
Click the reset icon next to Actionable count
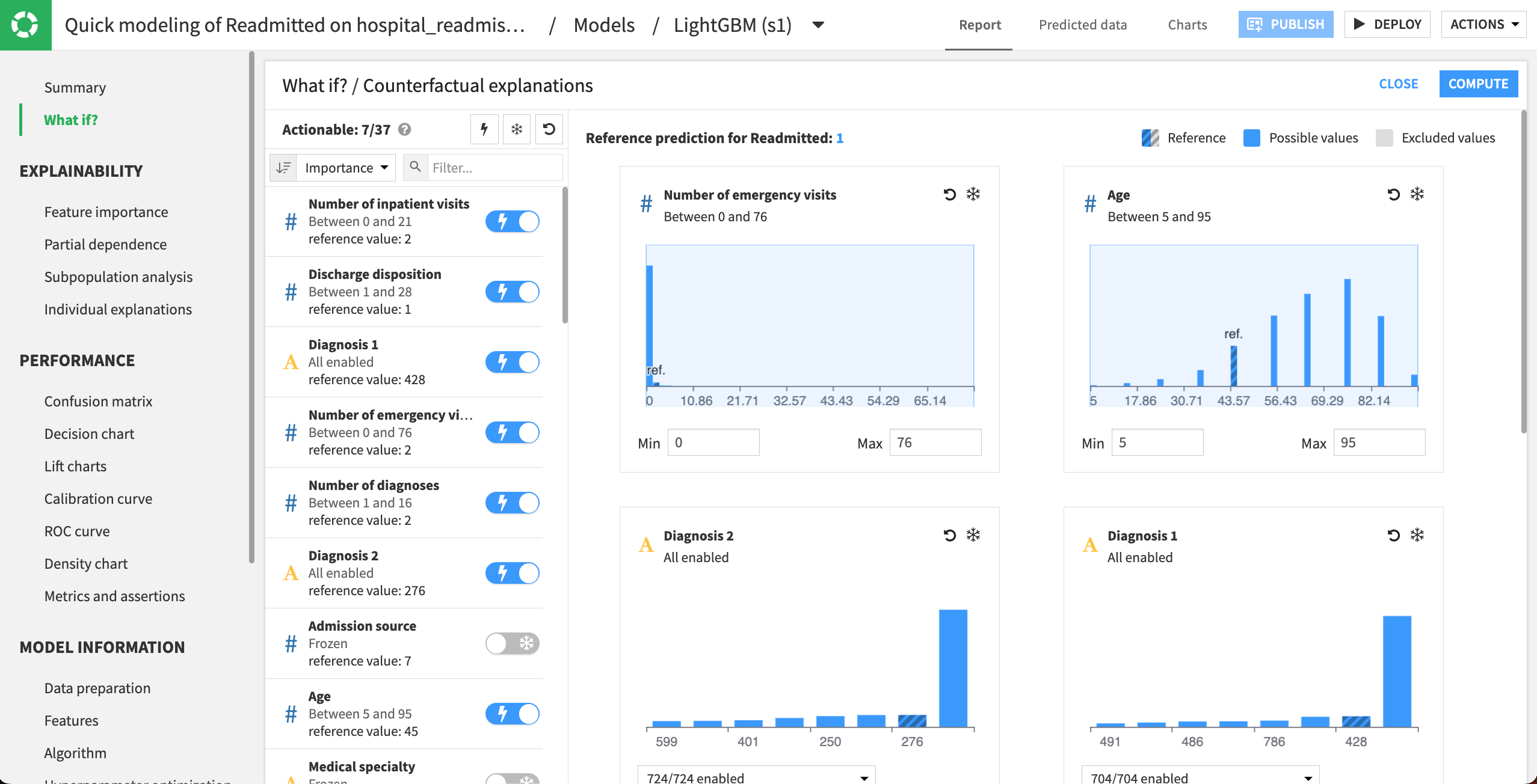(x=549, y=129)
